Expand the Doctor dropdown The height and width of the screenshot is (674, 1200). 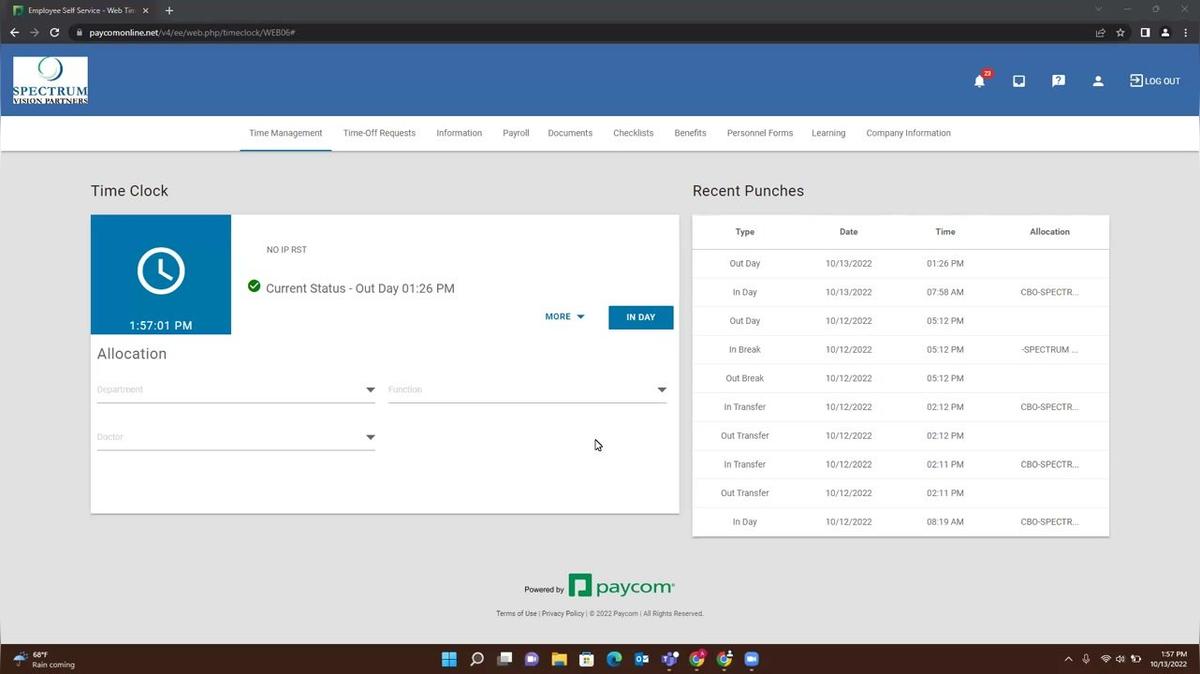(370, 437)
